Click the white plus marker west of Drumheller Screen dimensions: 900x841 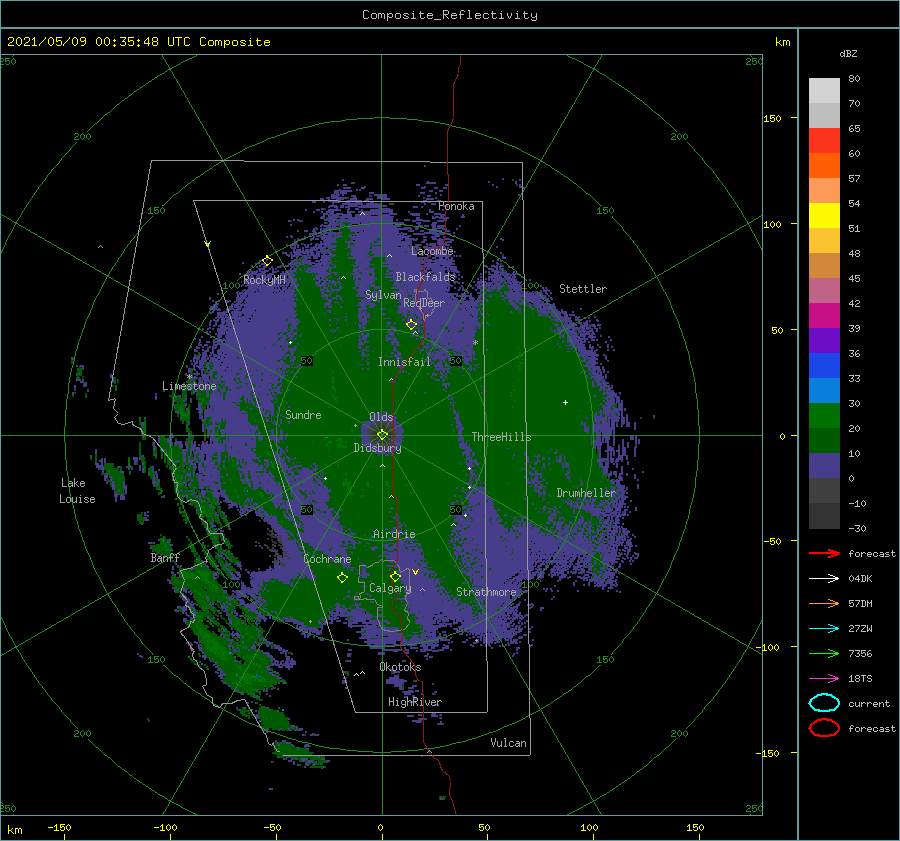(x=565, y=402)
